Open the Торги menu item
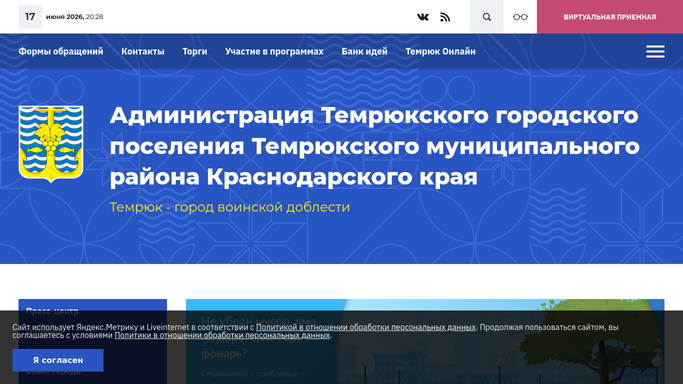This screenshot has height=384, width=683. (195, 51)
